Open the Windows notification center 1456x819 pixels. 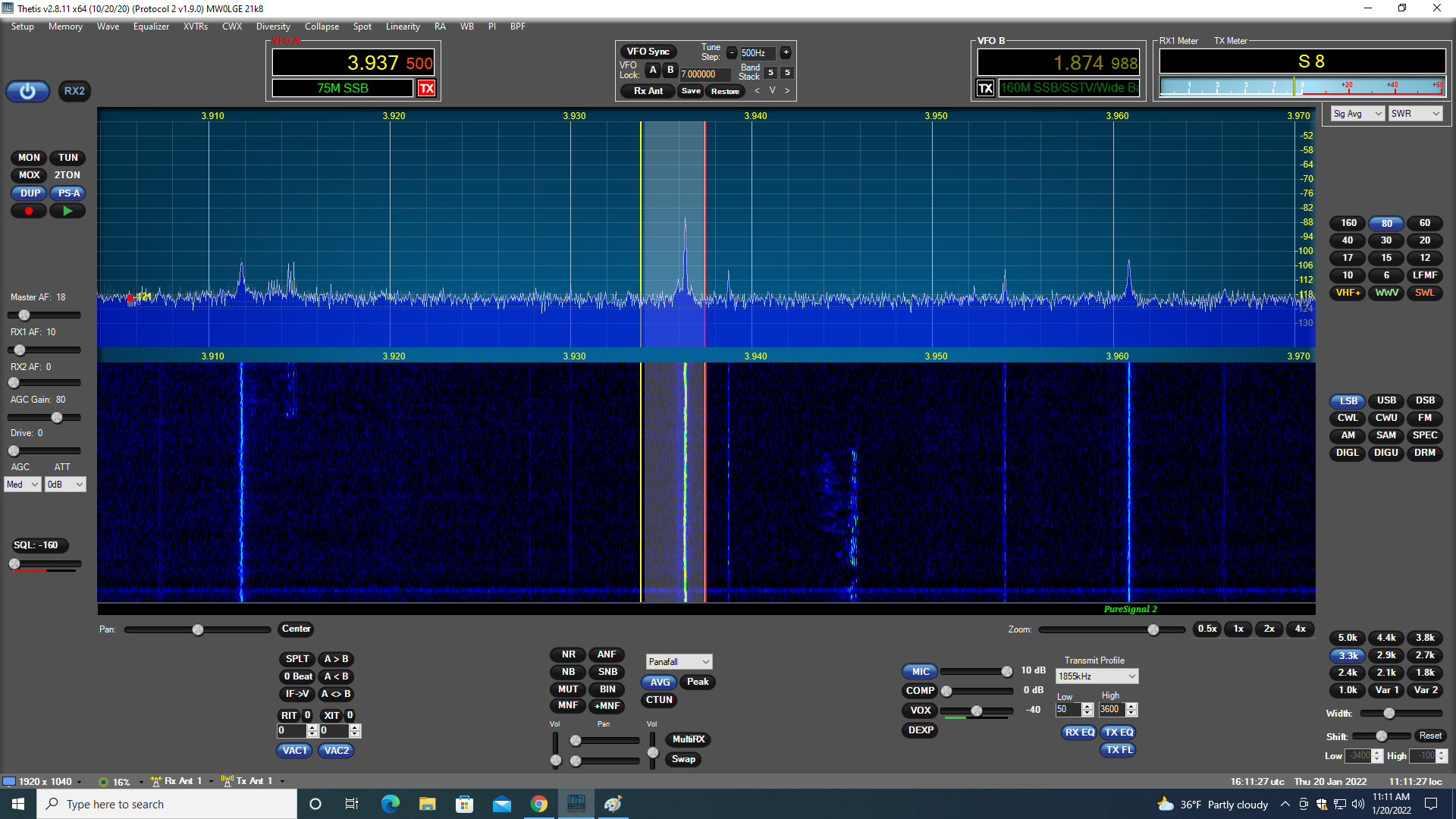coord(1431,804)
